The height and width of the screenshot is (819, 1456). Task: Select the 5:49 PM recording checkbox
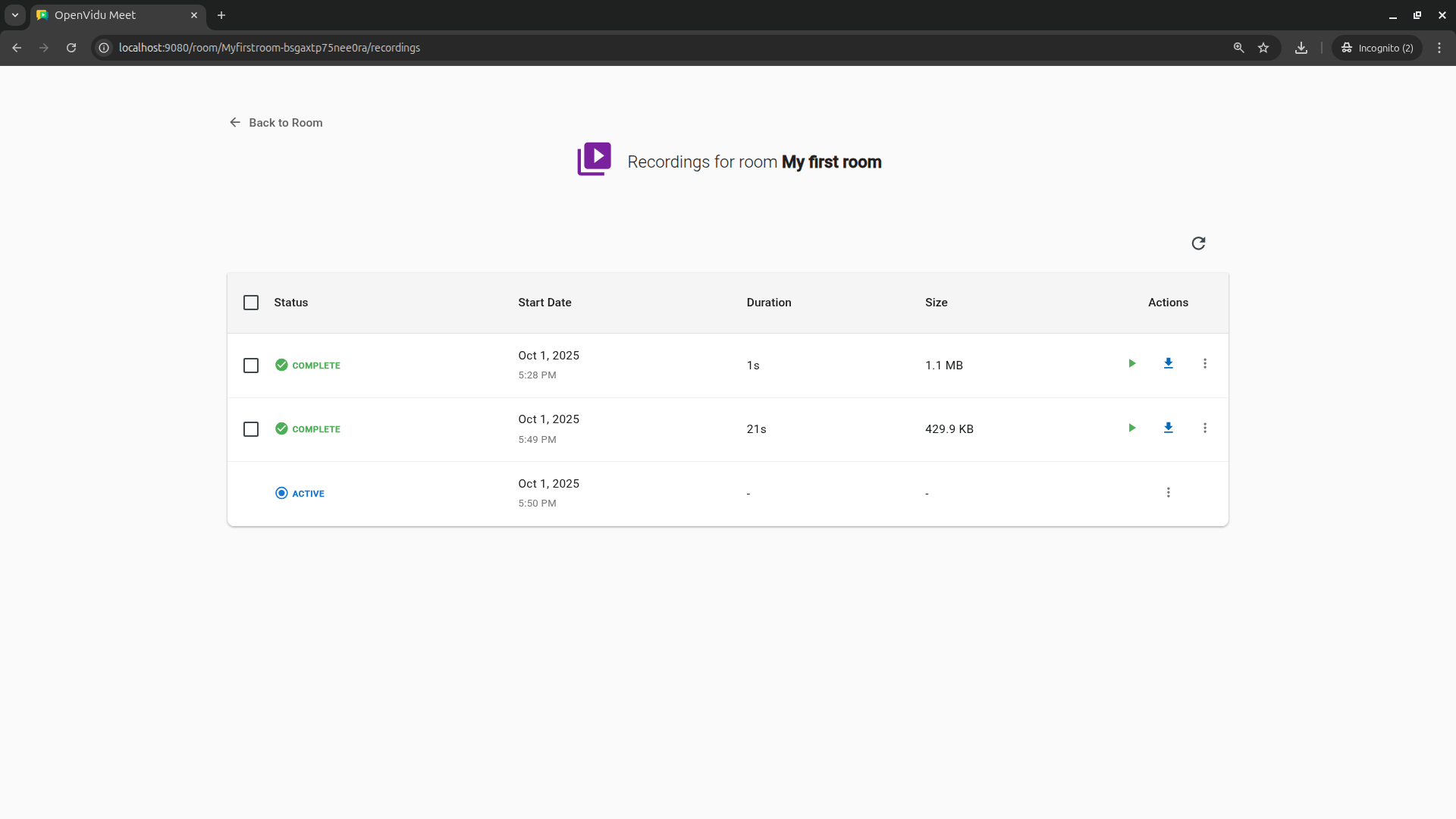pos(251,429)
